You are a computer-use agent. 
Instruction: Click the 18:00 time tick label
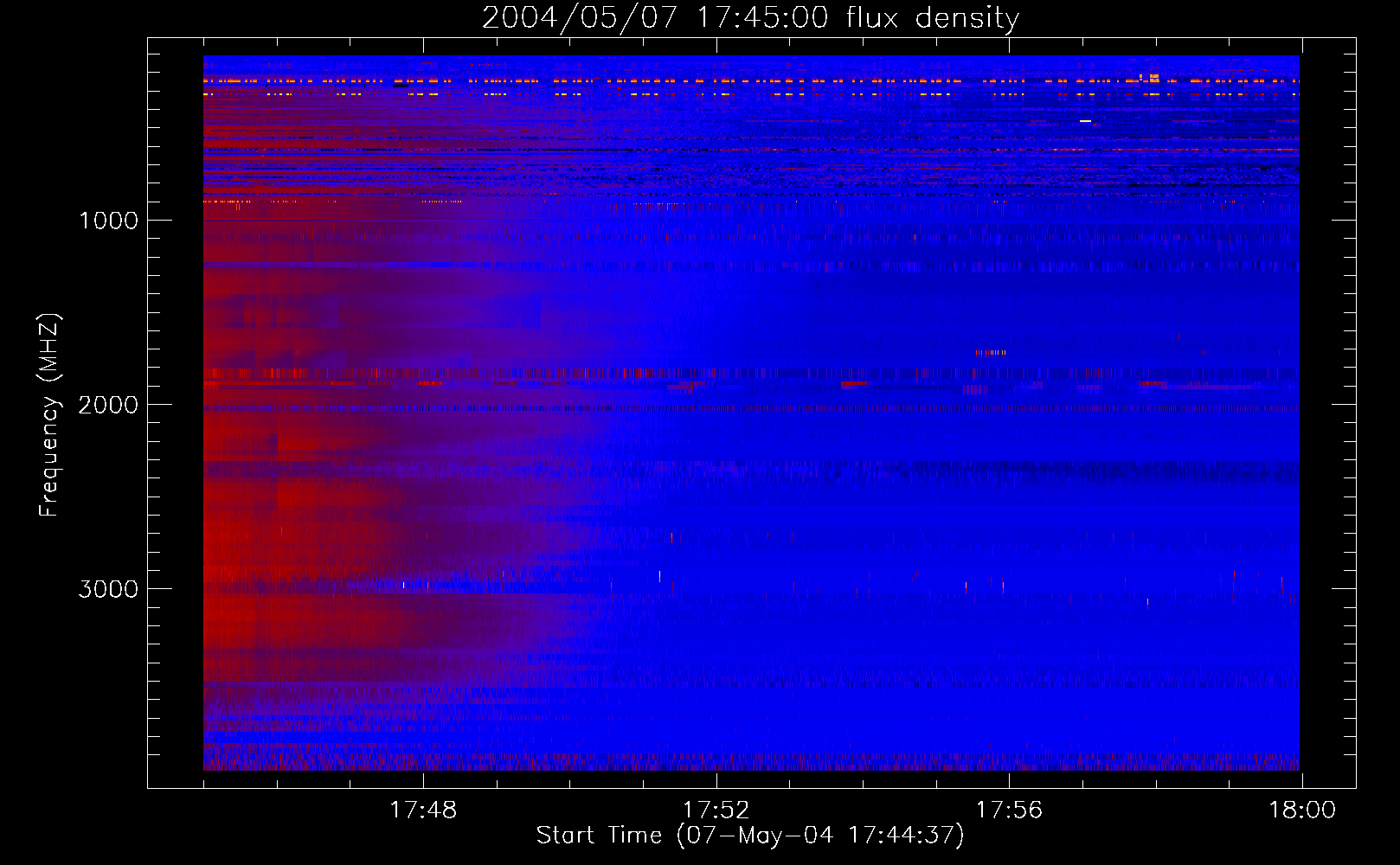tap(1302, 811)
